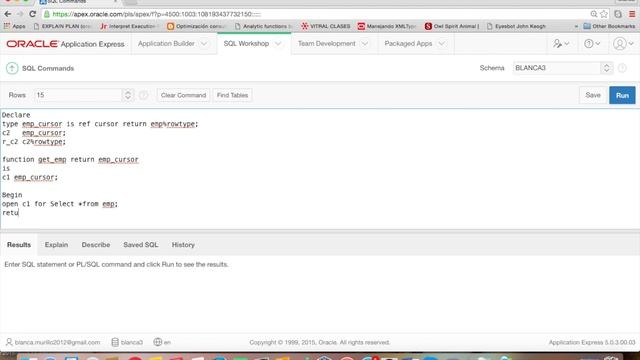Expand the Team Development dropdown arrow
640x360 pixels.
(x=364, y=44)
